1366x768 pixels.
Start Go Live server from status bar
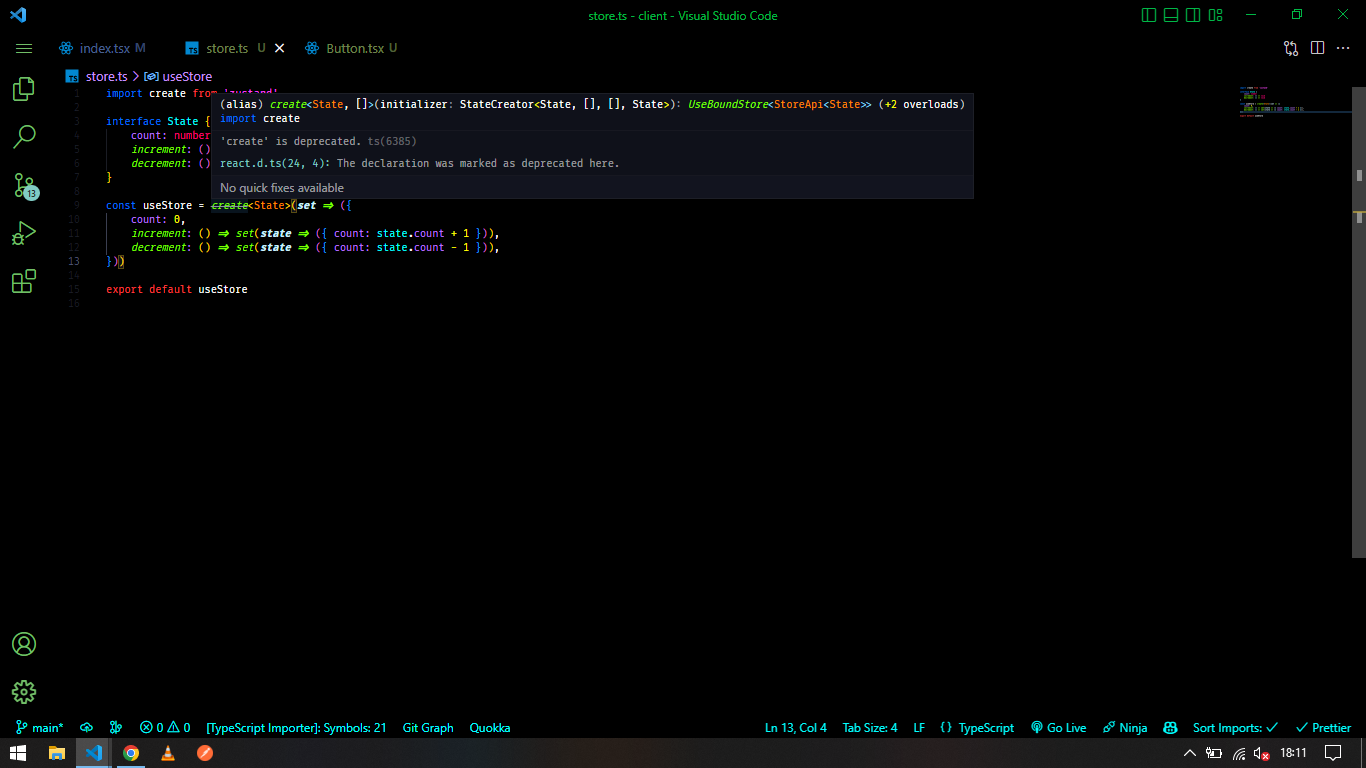pos(1058,727)
